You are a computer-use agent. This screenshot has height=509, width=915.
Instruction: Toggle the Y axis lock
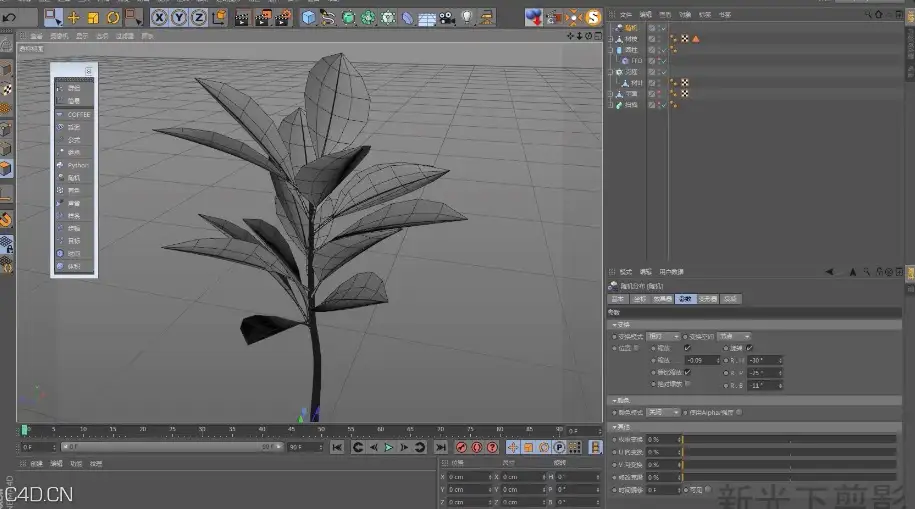[x=179, y=18]
